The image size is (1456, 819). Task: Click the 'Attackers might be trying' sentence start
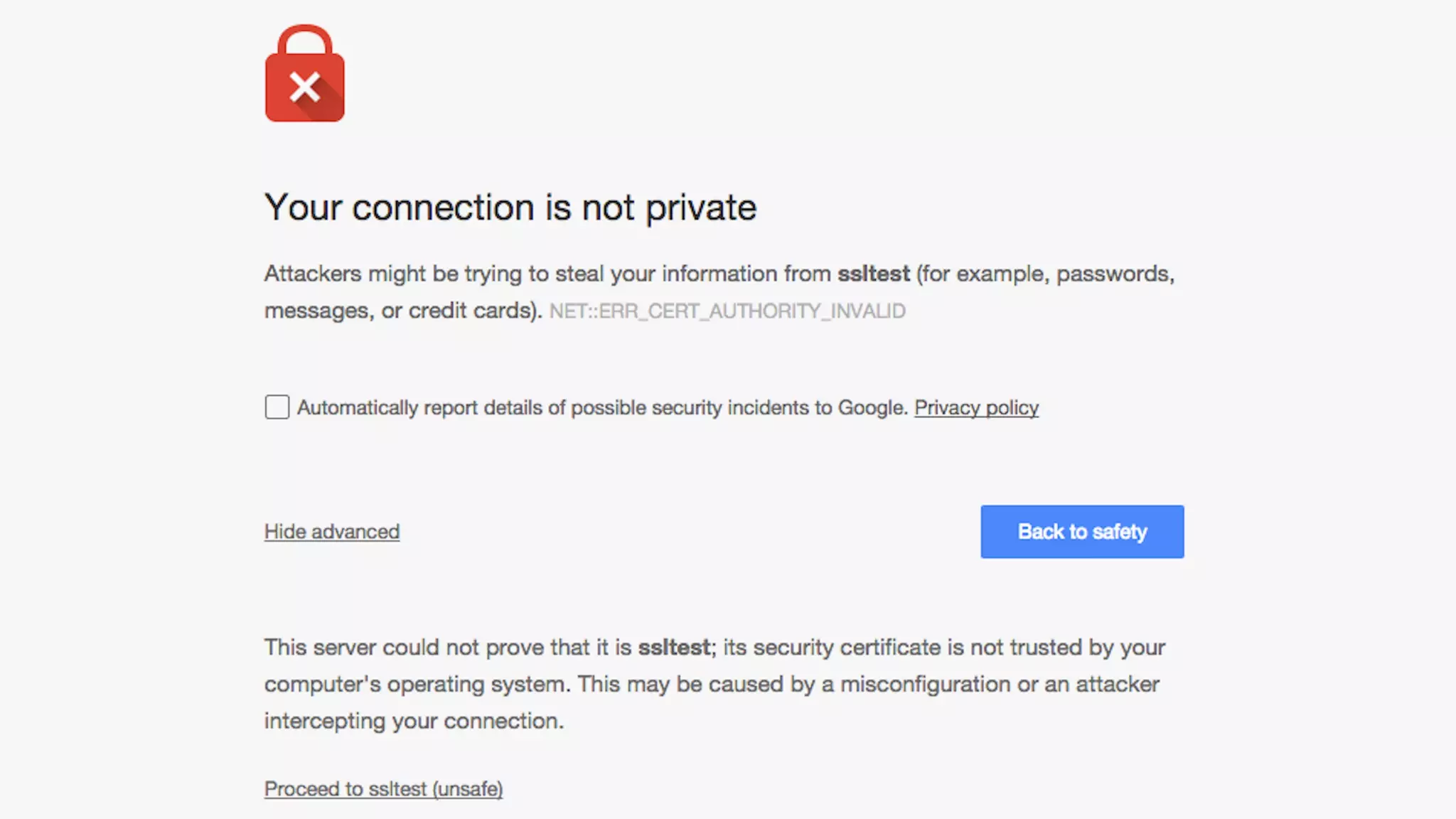361,274
